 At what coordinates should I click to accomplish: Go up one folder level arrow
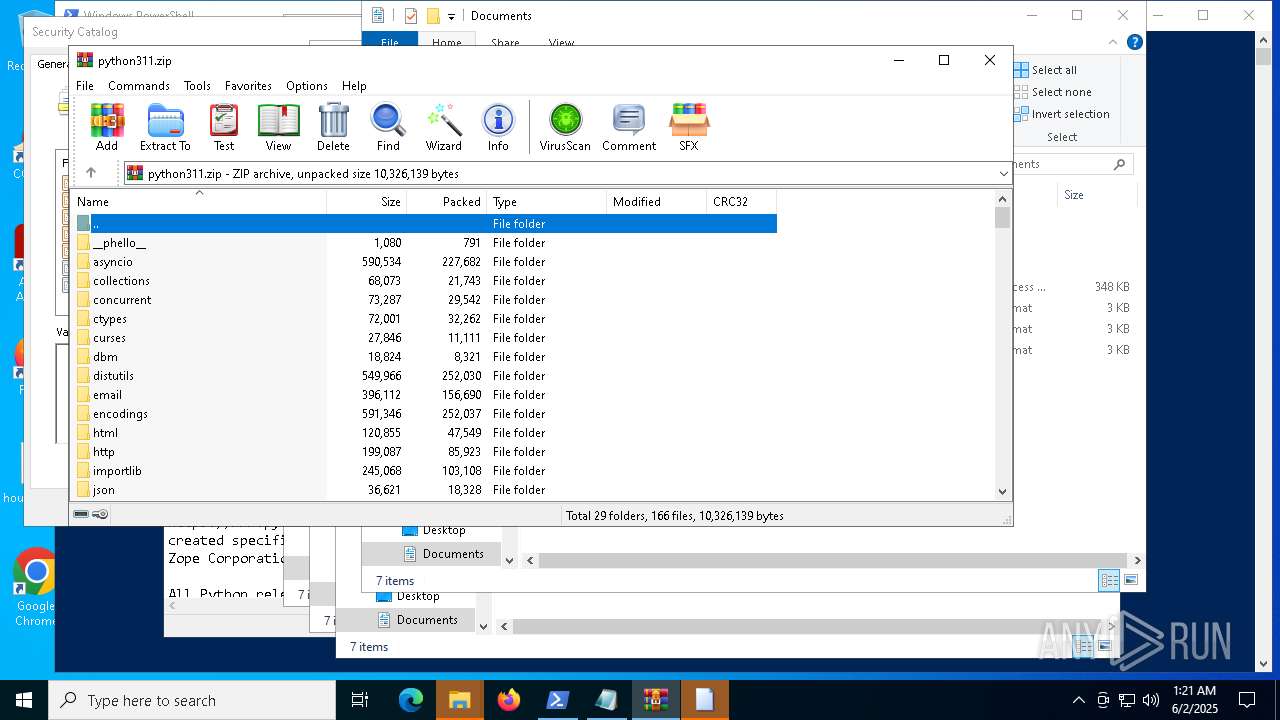point(91,173)
